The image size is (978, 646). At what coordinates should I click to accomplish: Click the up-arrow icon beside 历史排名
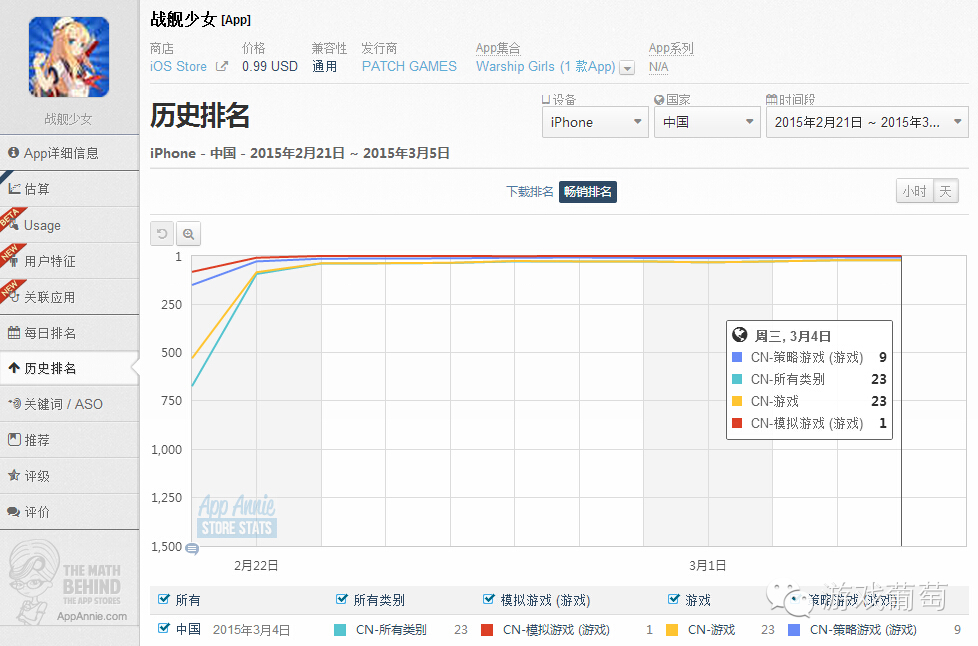tap(14, 368)
